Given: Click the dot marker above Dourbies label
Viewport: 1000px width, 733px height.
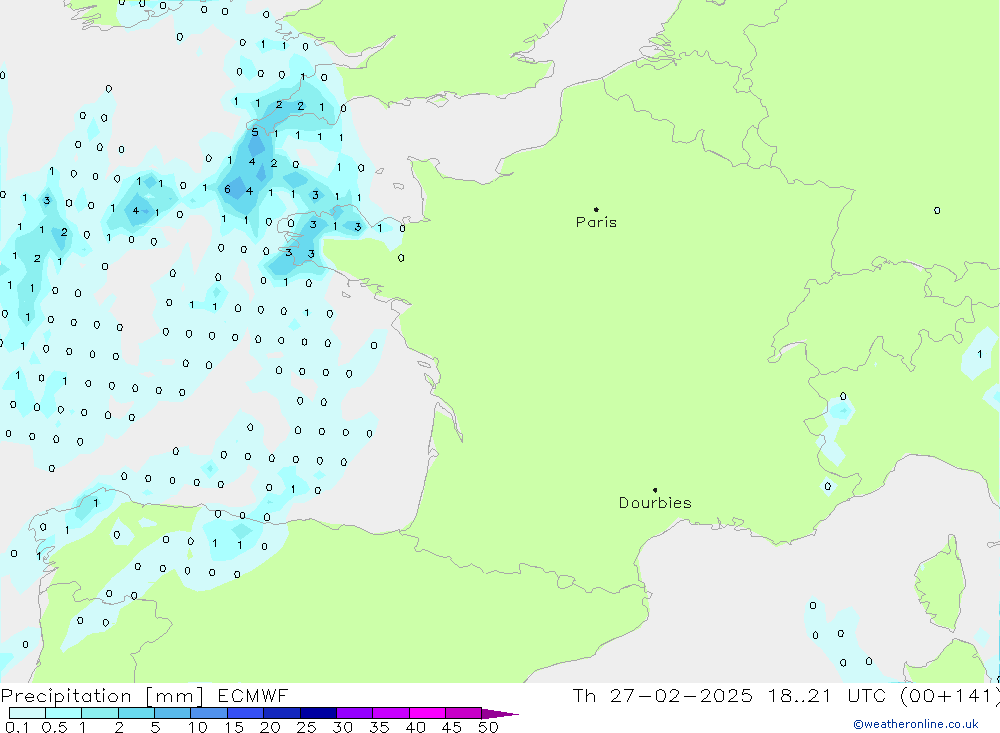Looking at the screenshot, I should click(x=655, y=490).
